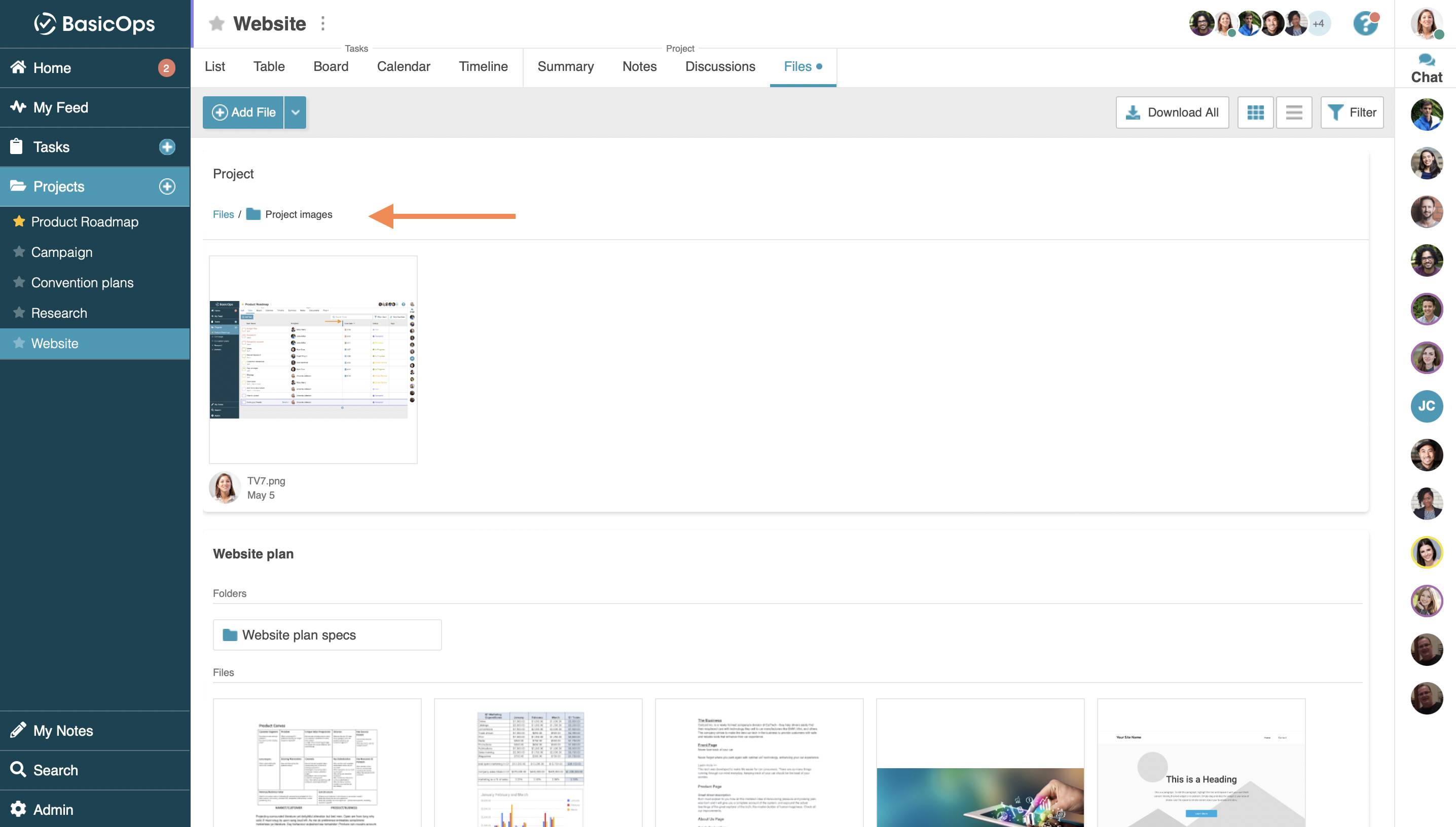Open the Convention plans project

click(x=82, y=282)
